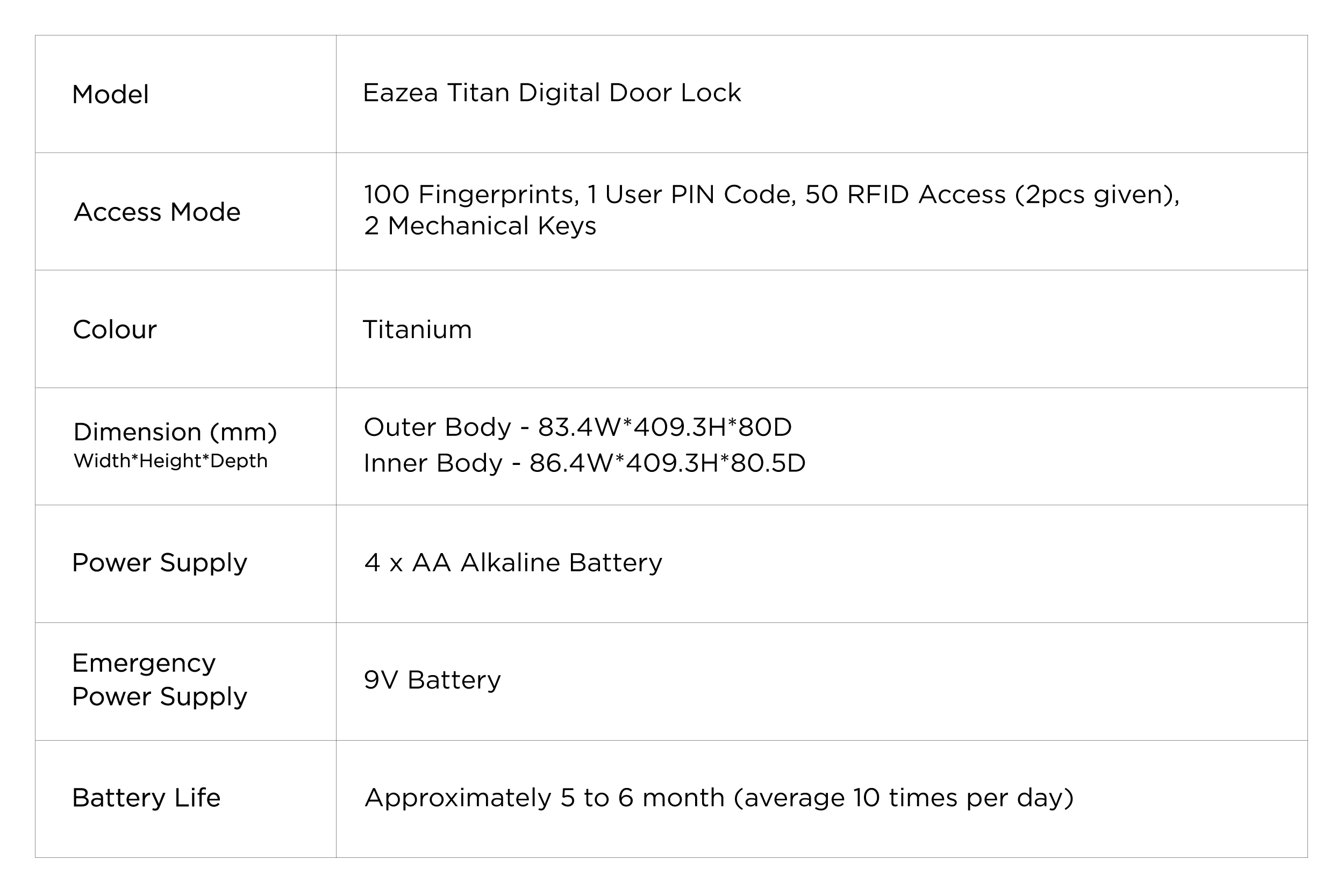Image resolution: width=1344 pixels, height=896 pixels.
Task: Click the Battery Life label
Action: point(146,798)
